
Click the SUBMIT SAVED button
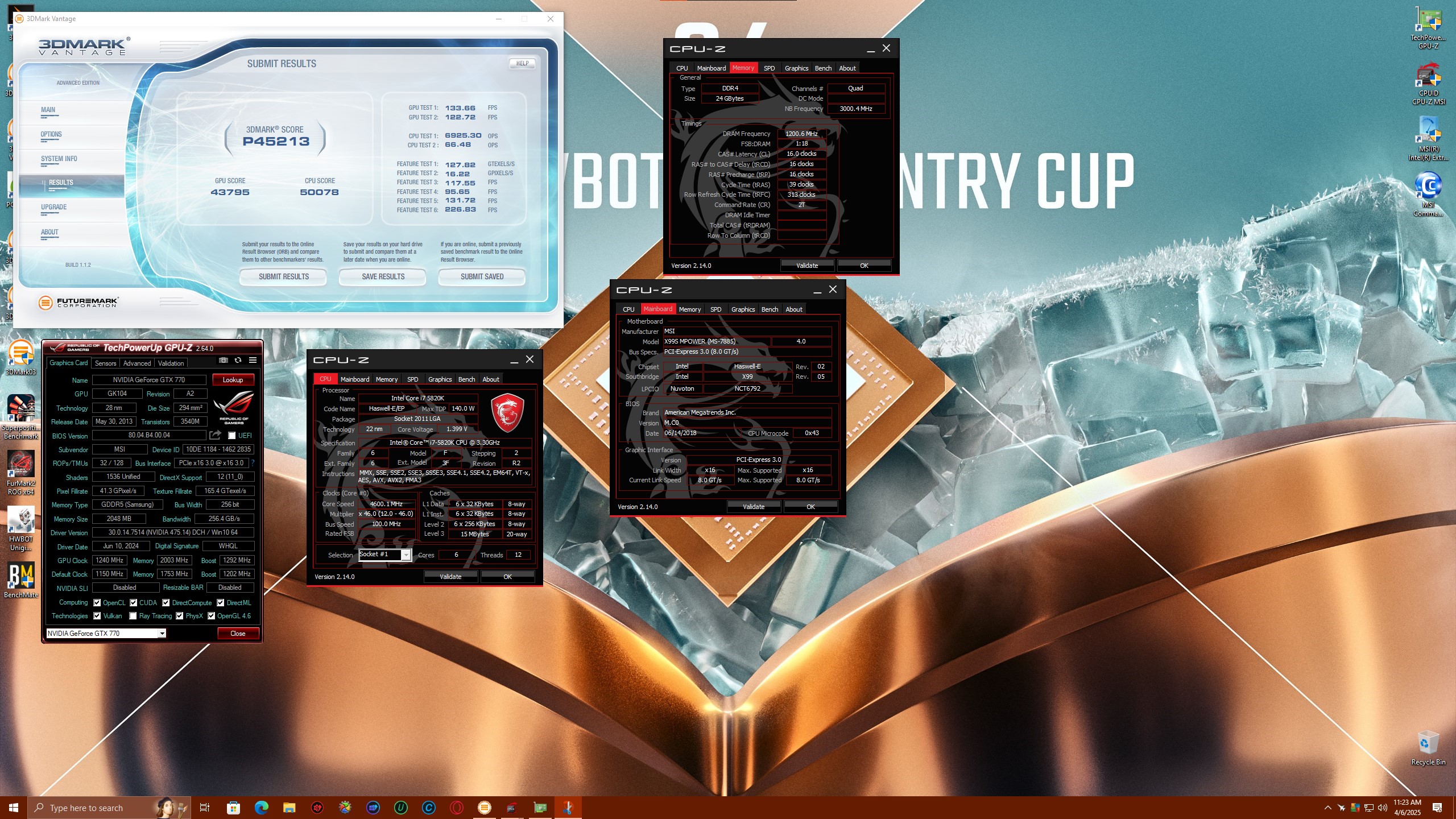tap(482, 277)
